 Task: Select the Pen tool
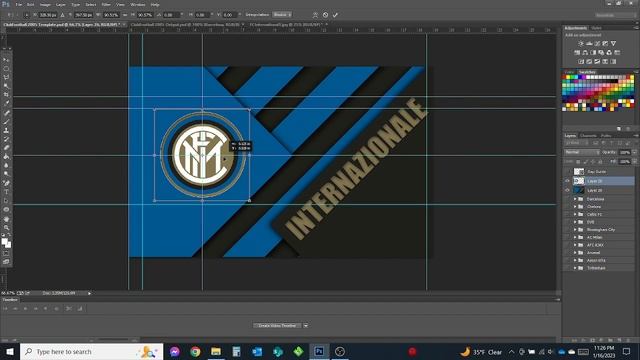pos(6,183)
